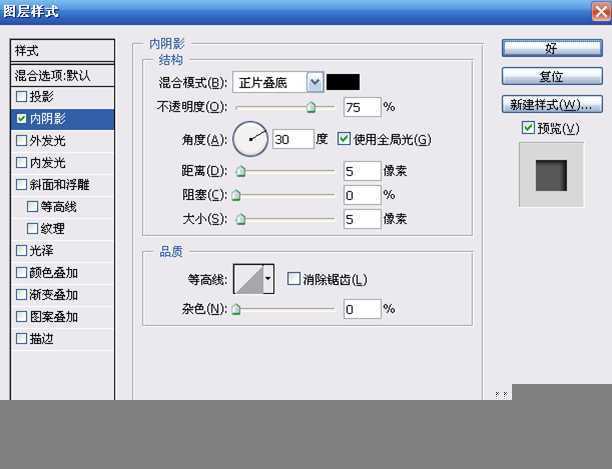The height and width of the screenshot is (469, 612).
Task: Click the 阻塞 choke slider handle
Action: click(236, 195)
